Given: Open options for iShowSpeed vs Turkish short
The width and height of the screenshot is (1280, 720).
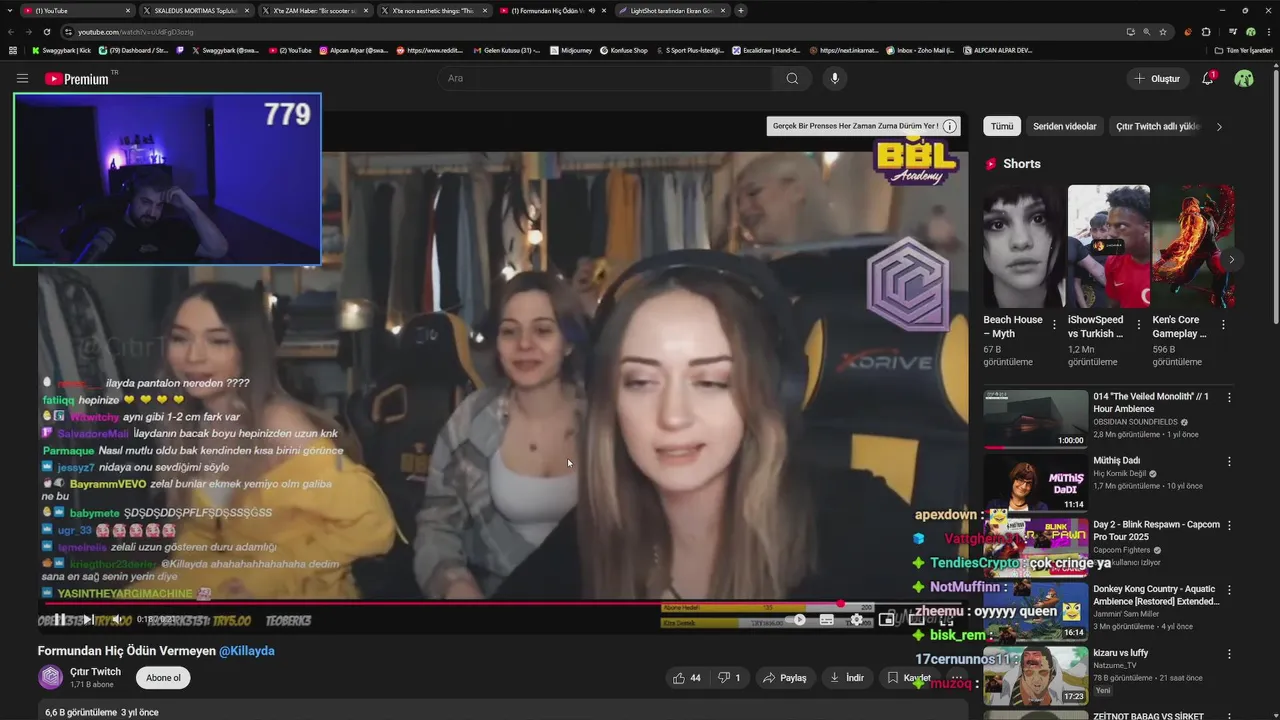Looking at the screenshot, I should [1138, 325].
